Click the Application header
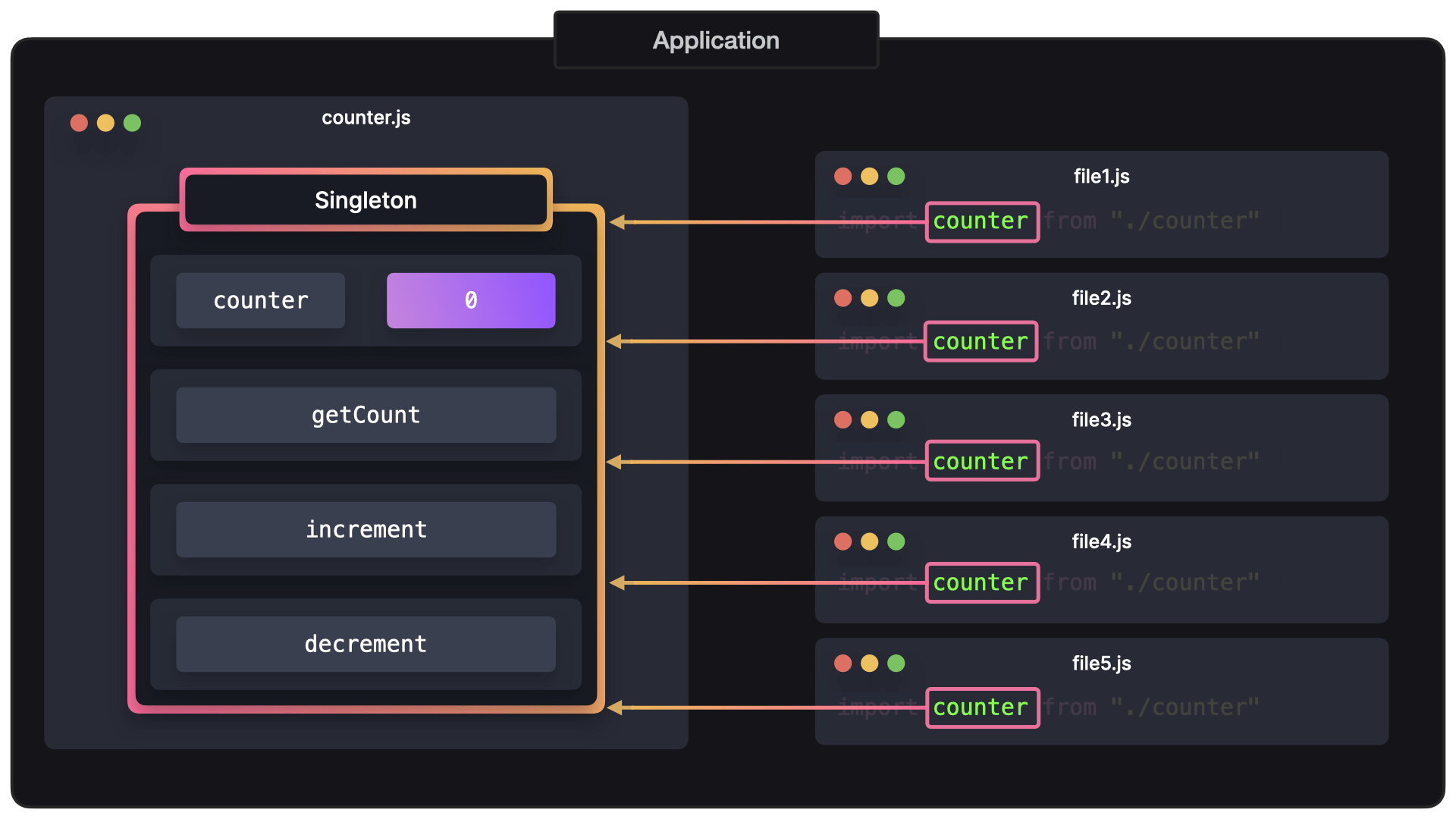The width and height of the screenshot is (1456, 819). click(716, 40)
